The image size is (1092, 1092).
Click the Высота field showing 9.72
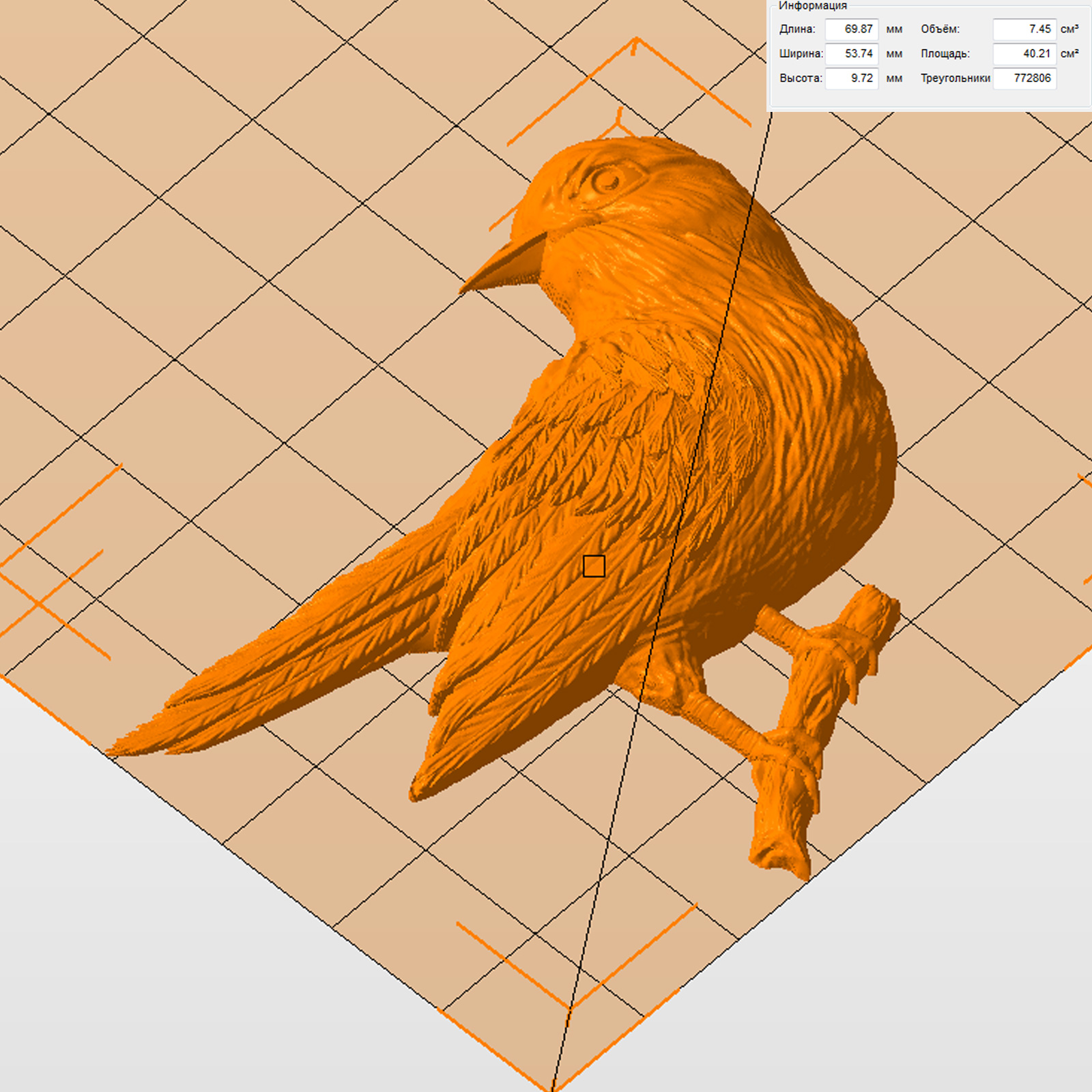[851, 78]
